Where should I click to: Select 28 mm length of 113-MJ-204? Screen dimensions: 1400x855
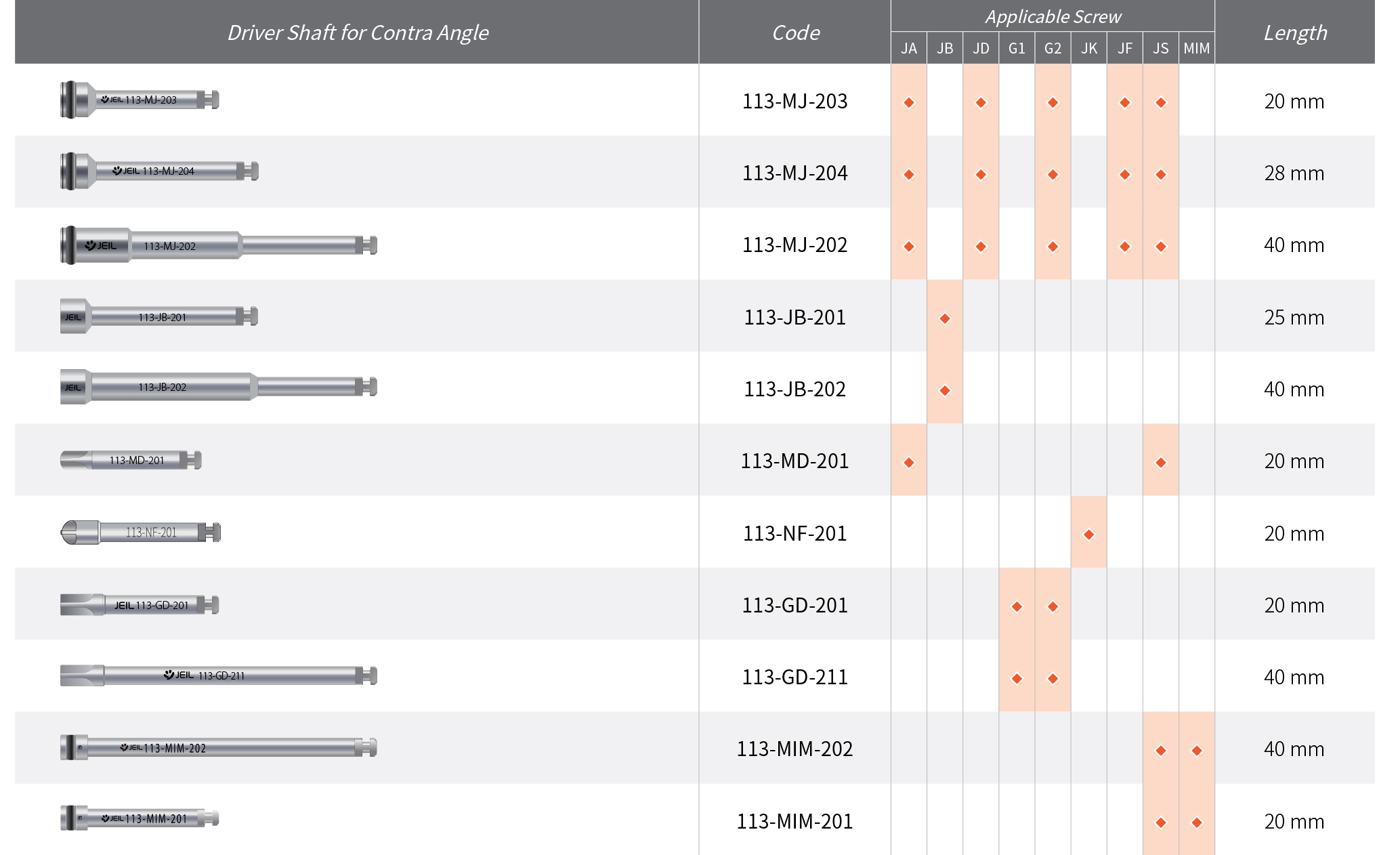(x=1294, y=173)
